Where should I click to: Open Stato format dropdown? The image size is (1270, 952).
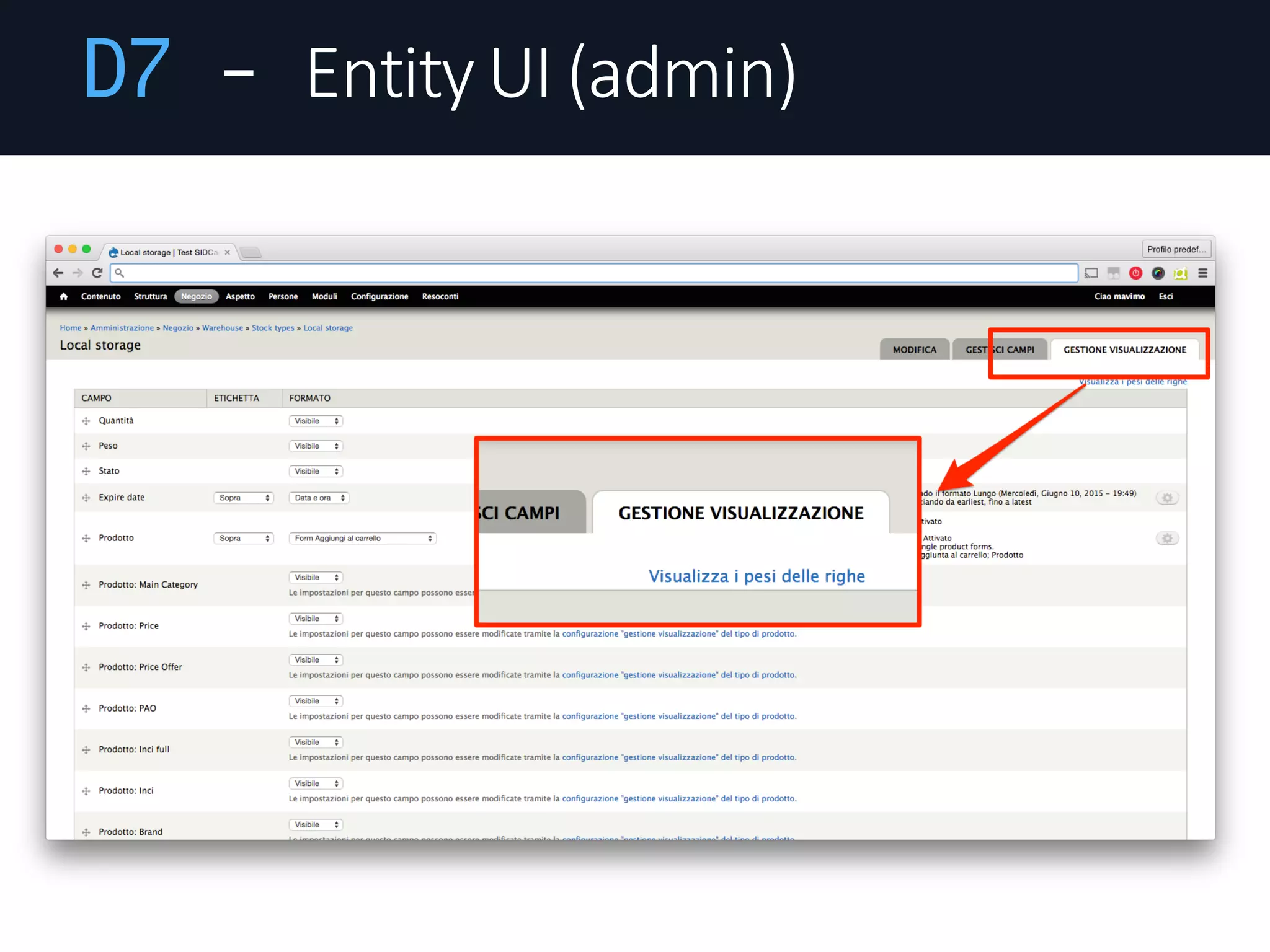pos(316,472)
